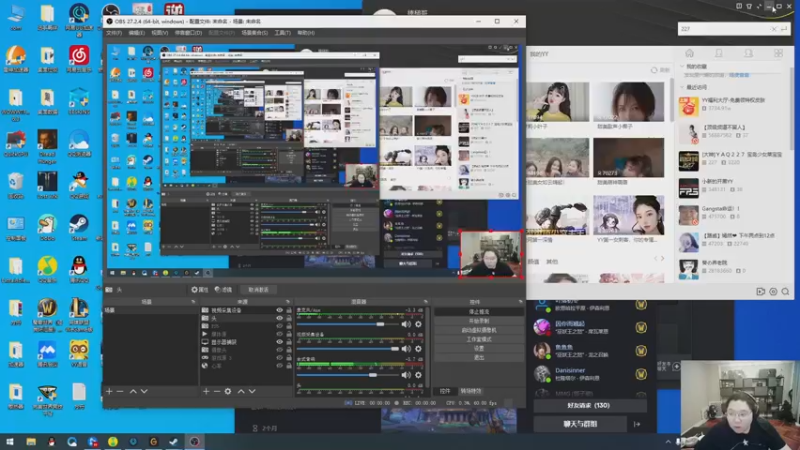Image resolution: width=800 pixels, height=450 pixels.
Task: Float the 场景 dock via its header icon
Action: point(193,302)
